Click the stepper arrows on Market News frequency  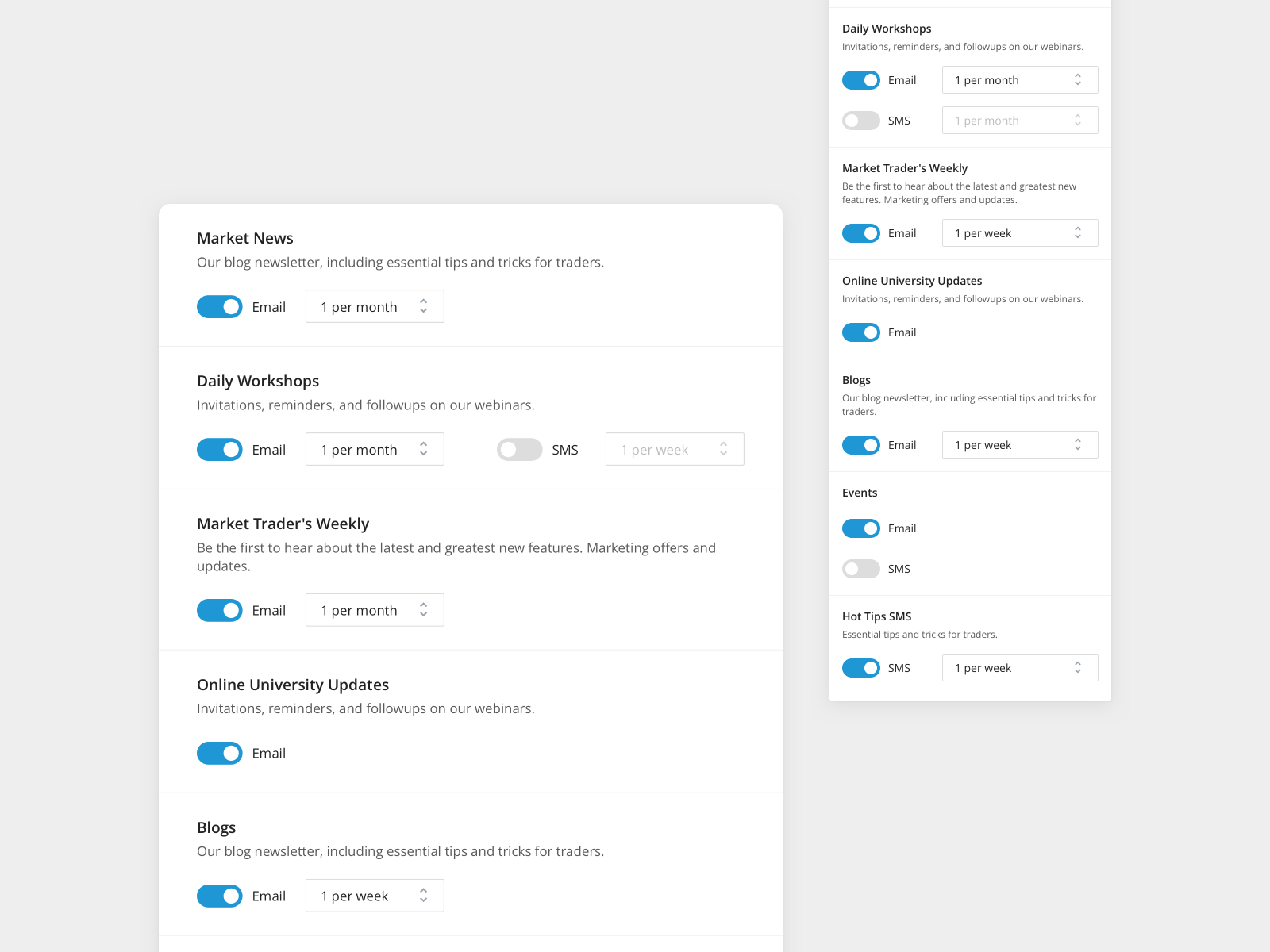coord(423,306)
